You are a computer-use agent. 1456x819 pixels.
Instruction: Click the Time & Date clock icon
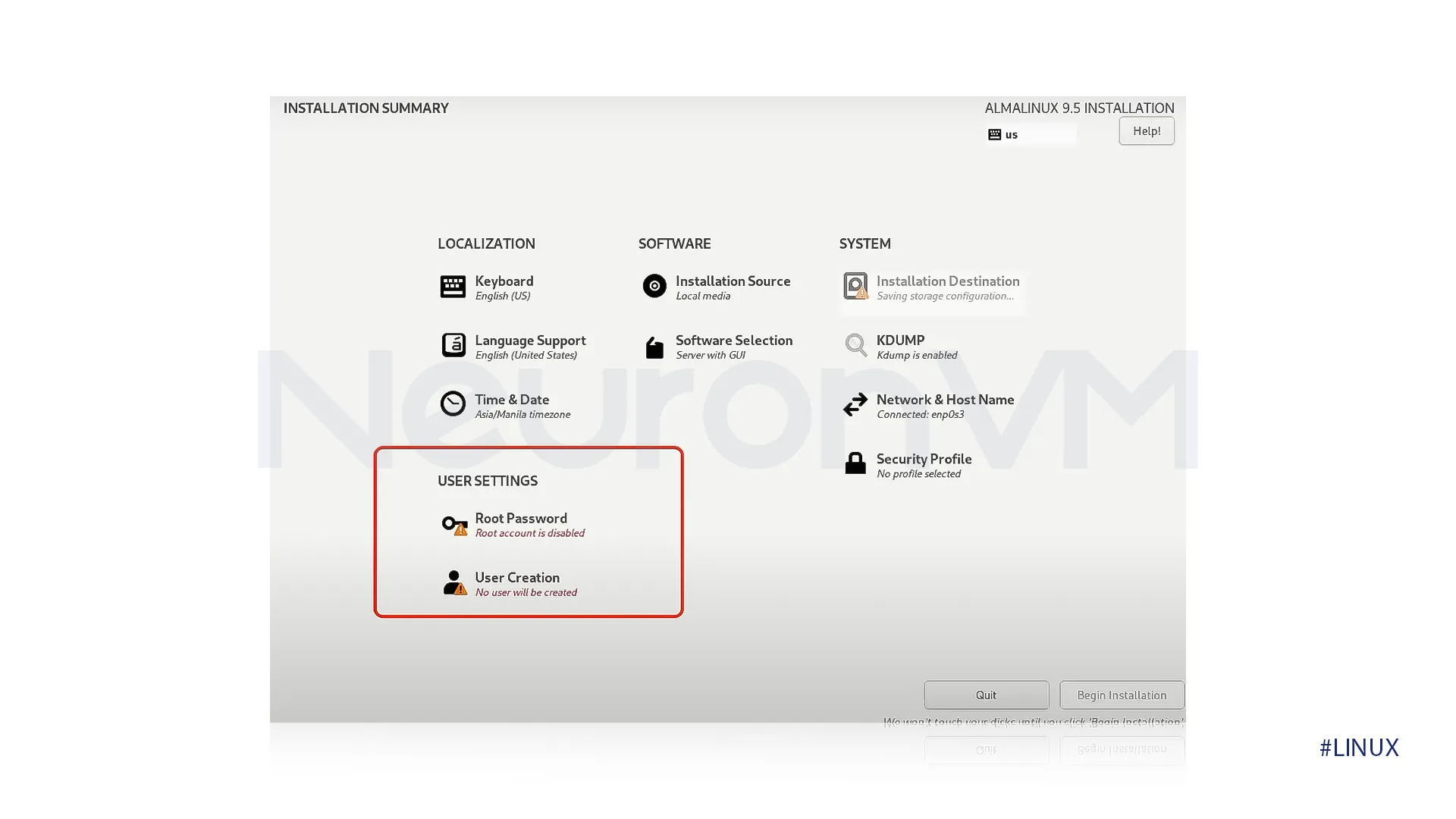451,404
